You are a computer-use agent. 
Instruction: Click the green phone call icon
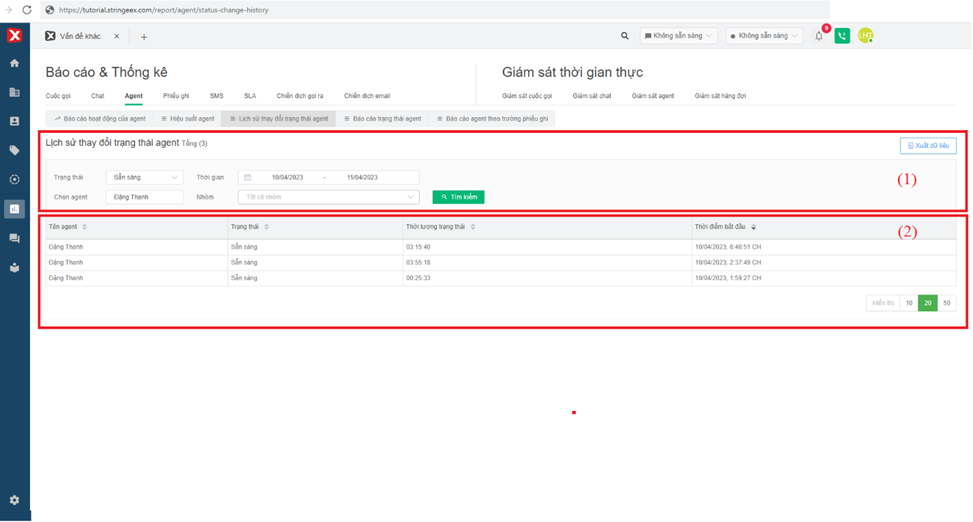tap(842, 36)
